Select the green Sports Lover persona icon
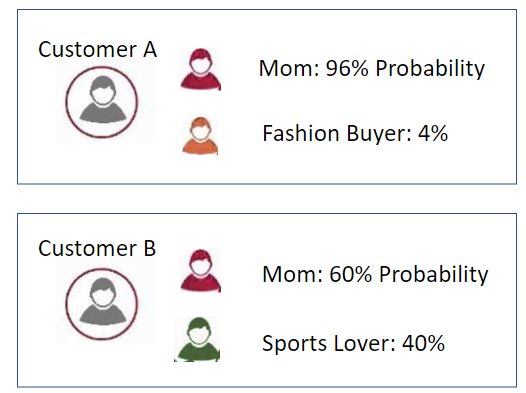526x393 pixels. click(197, 339)
